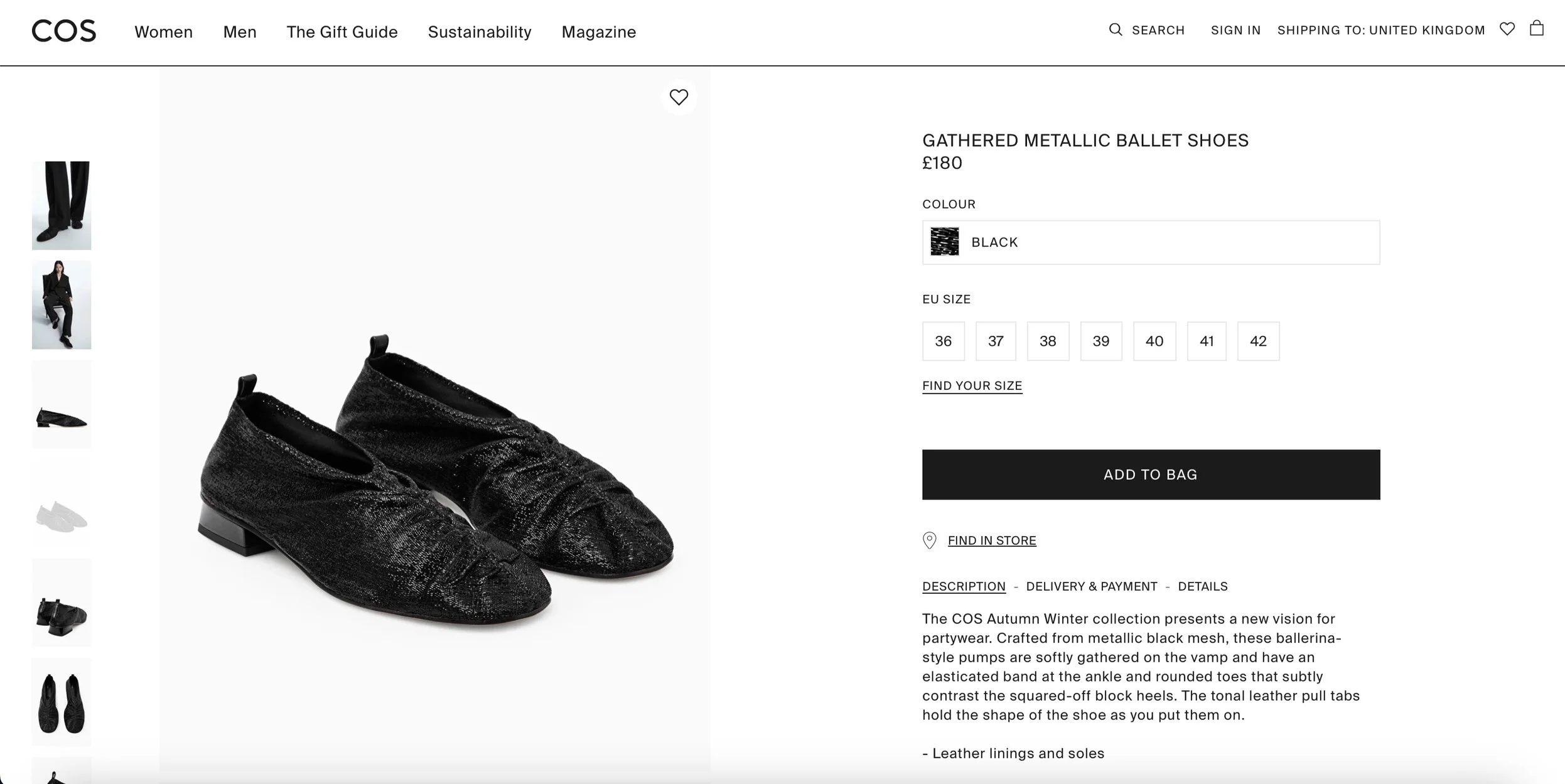Open the Men navigation menu
The image size is (1565, 784).
(x=240, y=32)
